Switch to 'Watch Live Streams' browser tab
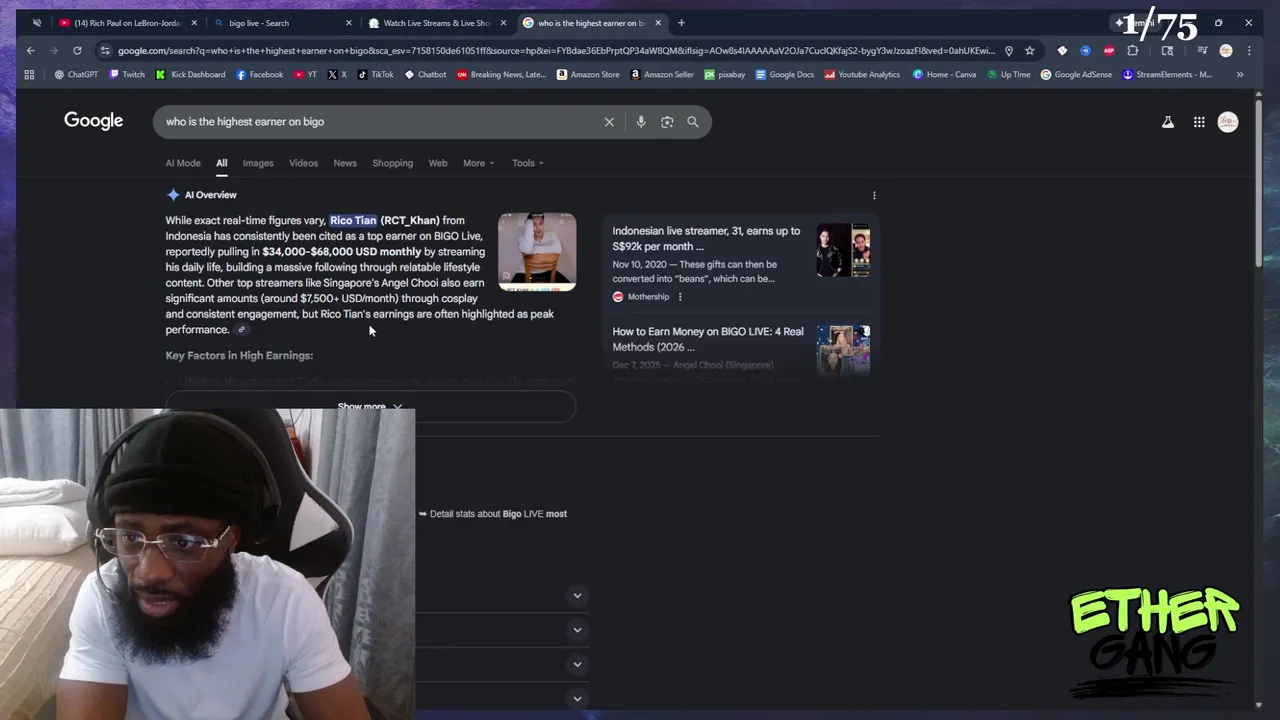This screenshot has width=1280, height=720. click(x=438, y=23)
